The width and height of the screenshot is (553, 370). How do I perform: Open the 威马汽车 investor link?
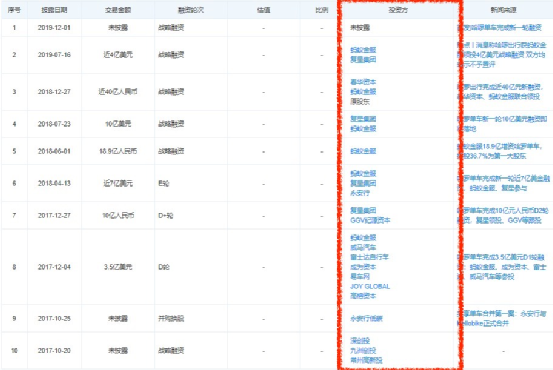363,248
